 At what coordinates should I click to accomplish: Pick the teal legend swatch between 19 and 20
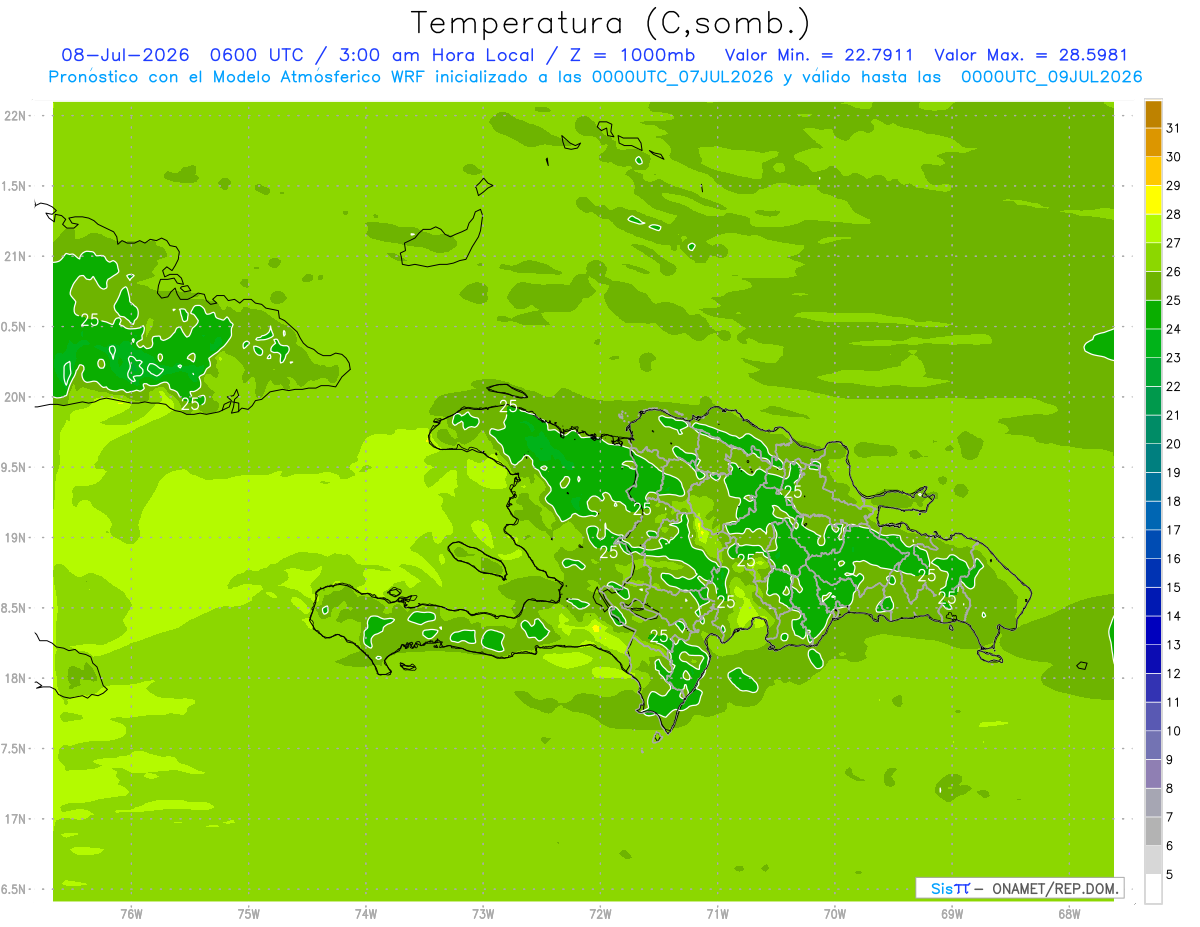click(1153, 458)
